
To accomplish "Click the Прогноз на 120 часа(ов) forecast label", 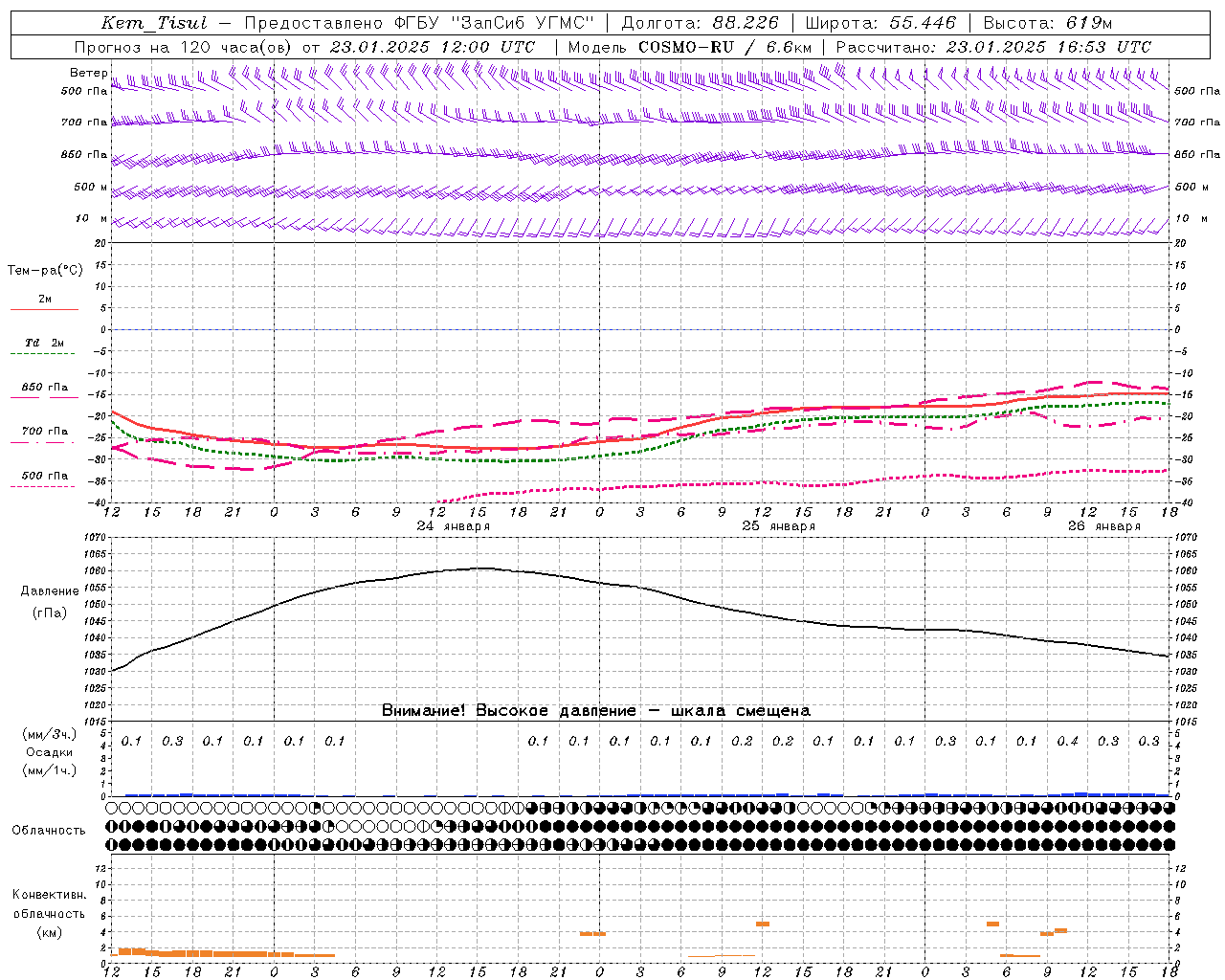I will [x=184, y=47].
